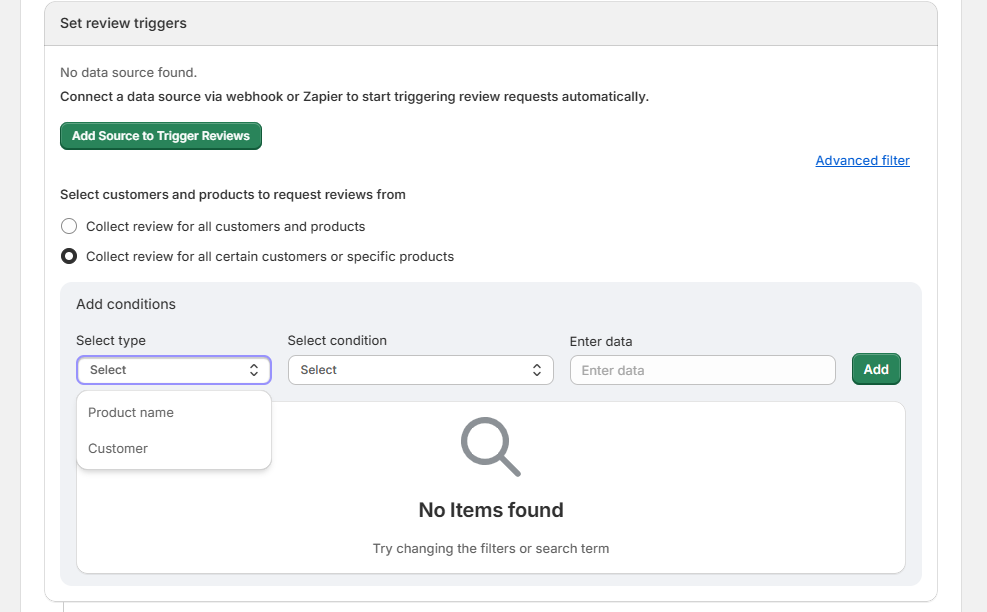987x612 pixels.
Task: Click the 'Set review triggers' section header
Action: tap(123, 23)
